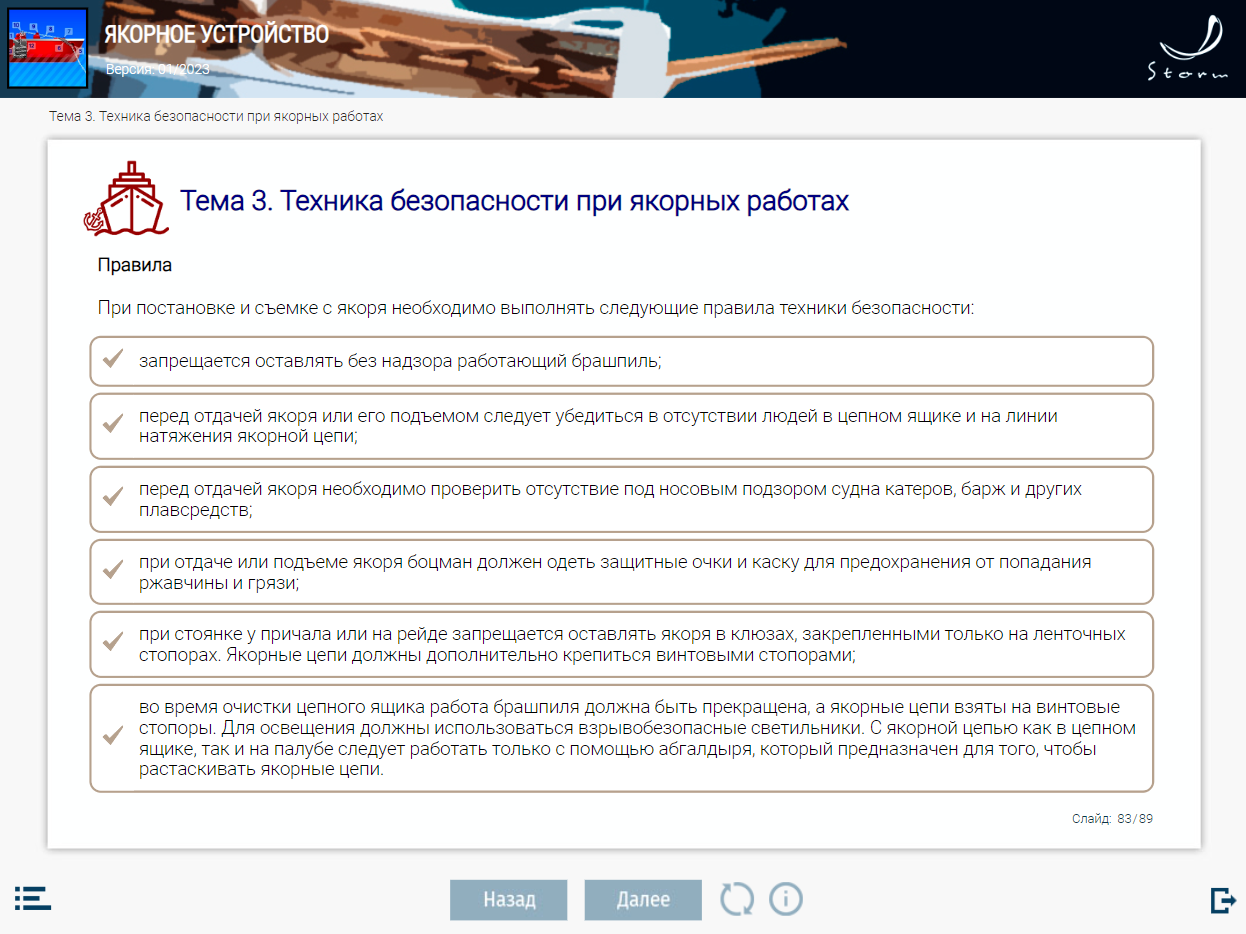Click the heading 'Тема 3. Техника безопасности при якорных работах'
The width and height of the screenshot is (1246, 934).
[x=514, y=201]
